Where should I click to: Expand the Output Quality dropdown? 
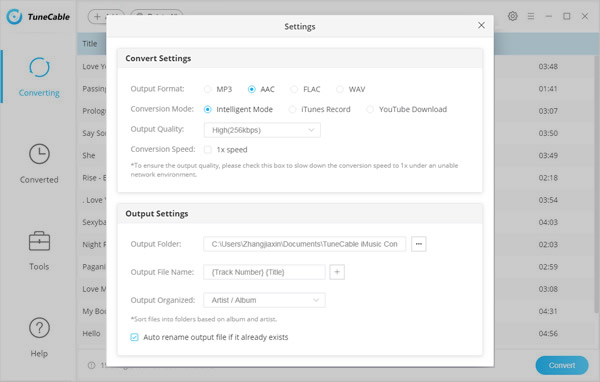click(262, 130)
